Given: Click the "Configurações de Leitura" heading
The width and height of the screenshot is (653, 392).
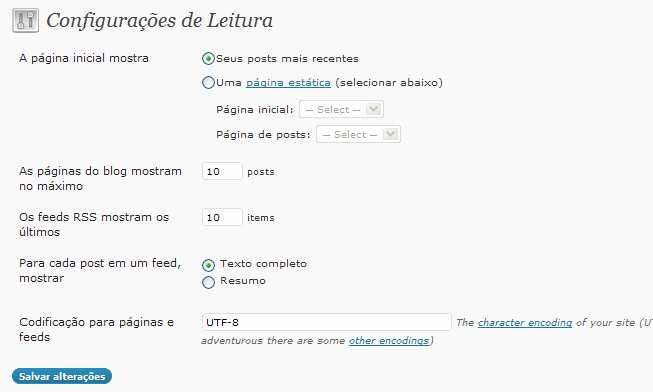Looking at the screenshot, I should (160, 20).
